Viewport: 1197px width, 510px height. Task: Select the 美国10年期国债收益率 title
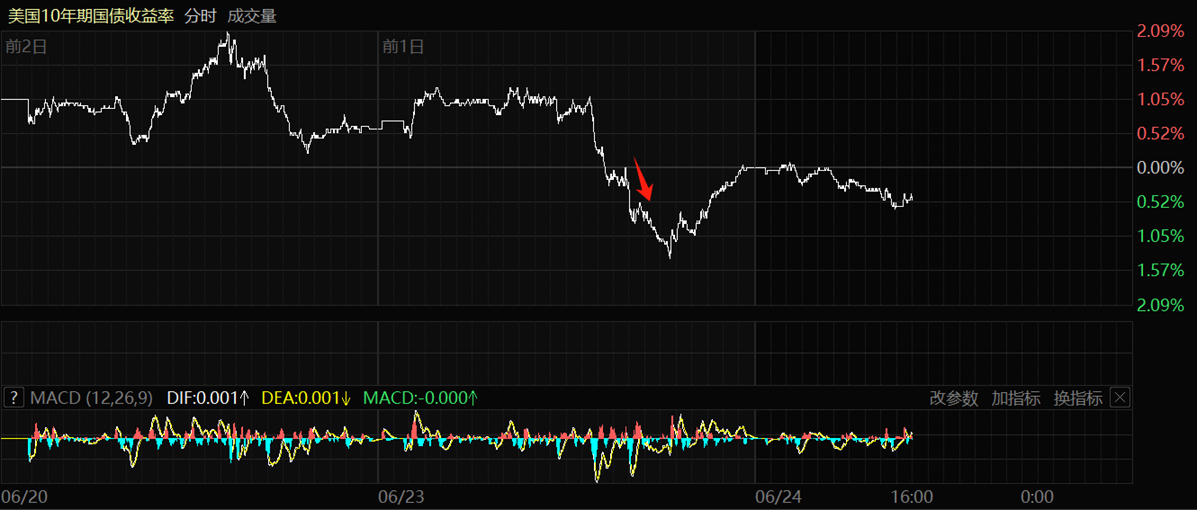(x=91, y=16)
